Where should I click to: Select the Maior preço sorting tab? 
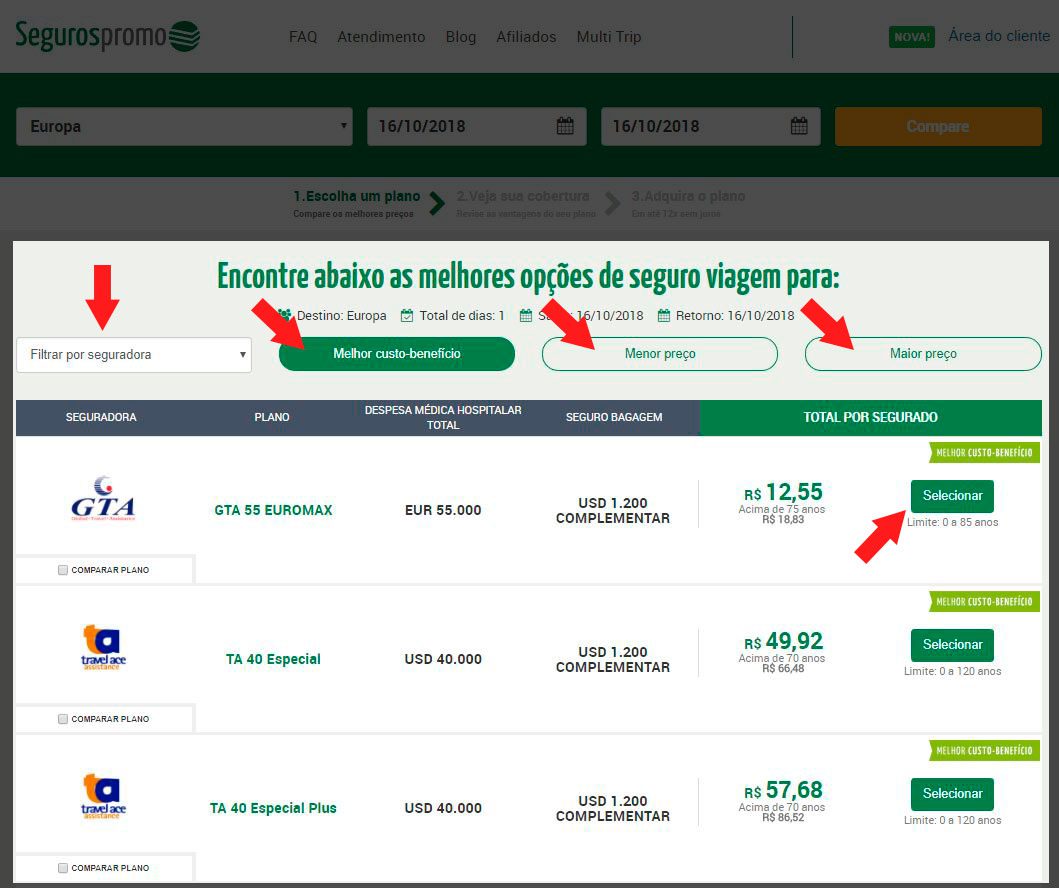click(x=923, y=354)
